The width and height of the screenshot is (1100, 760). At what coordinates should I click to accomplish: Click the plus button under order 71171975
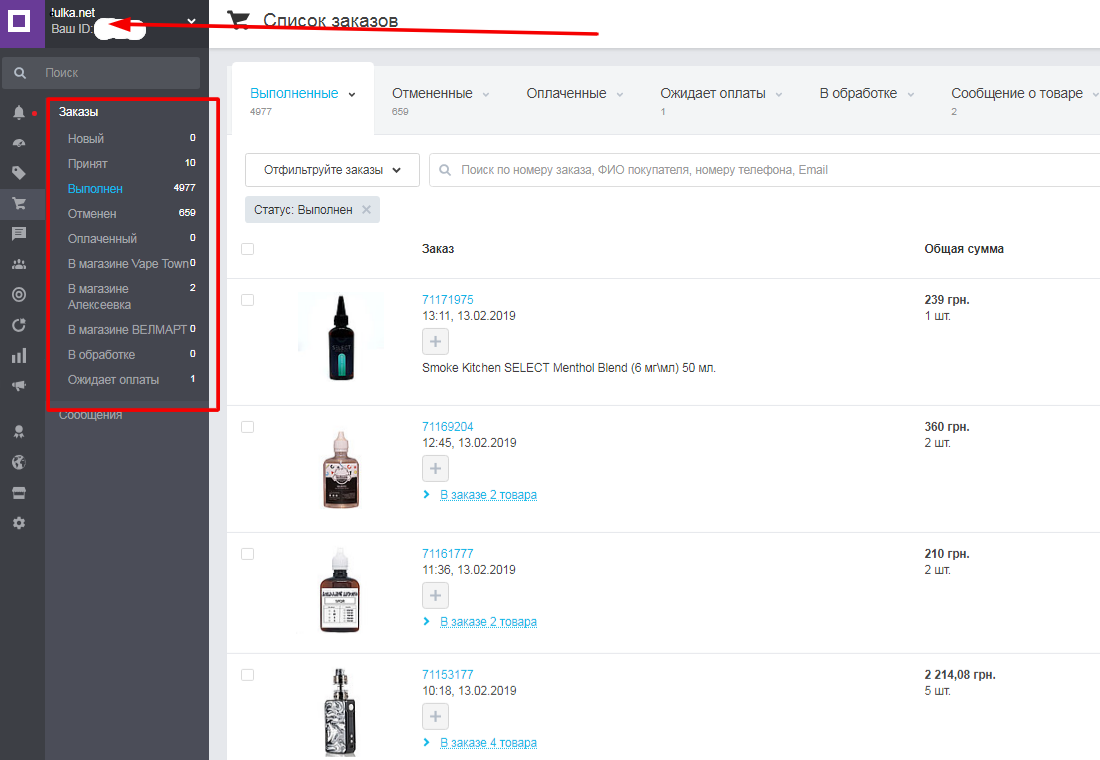(435, 342)
